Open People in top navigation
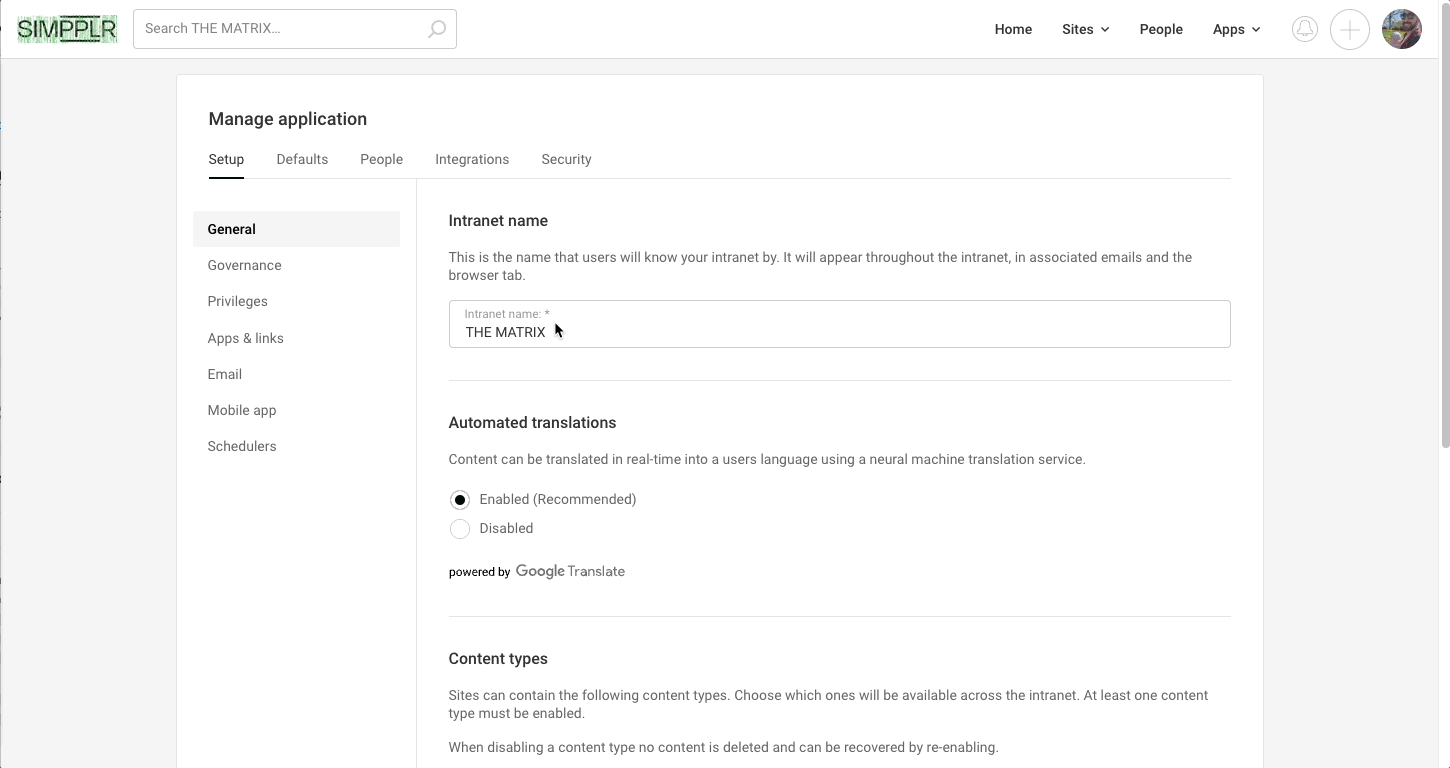Screen dimensions: 1450x768 [x=1161, y=29]
